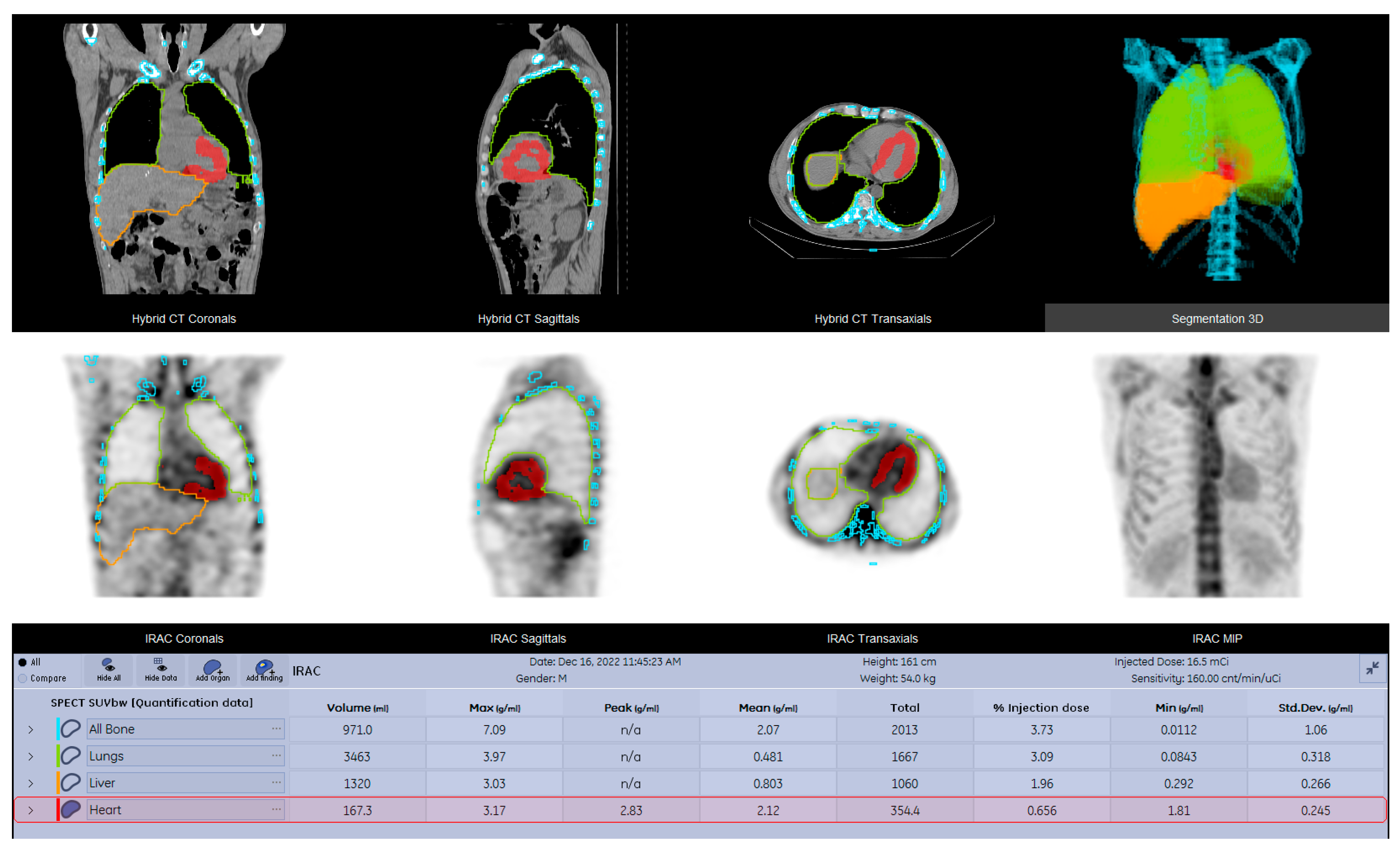Select the All radio button
The width and height of the screenshot is (1400, 851).
pyautogui.click(x=23, y=662)
